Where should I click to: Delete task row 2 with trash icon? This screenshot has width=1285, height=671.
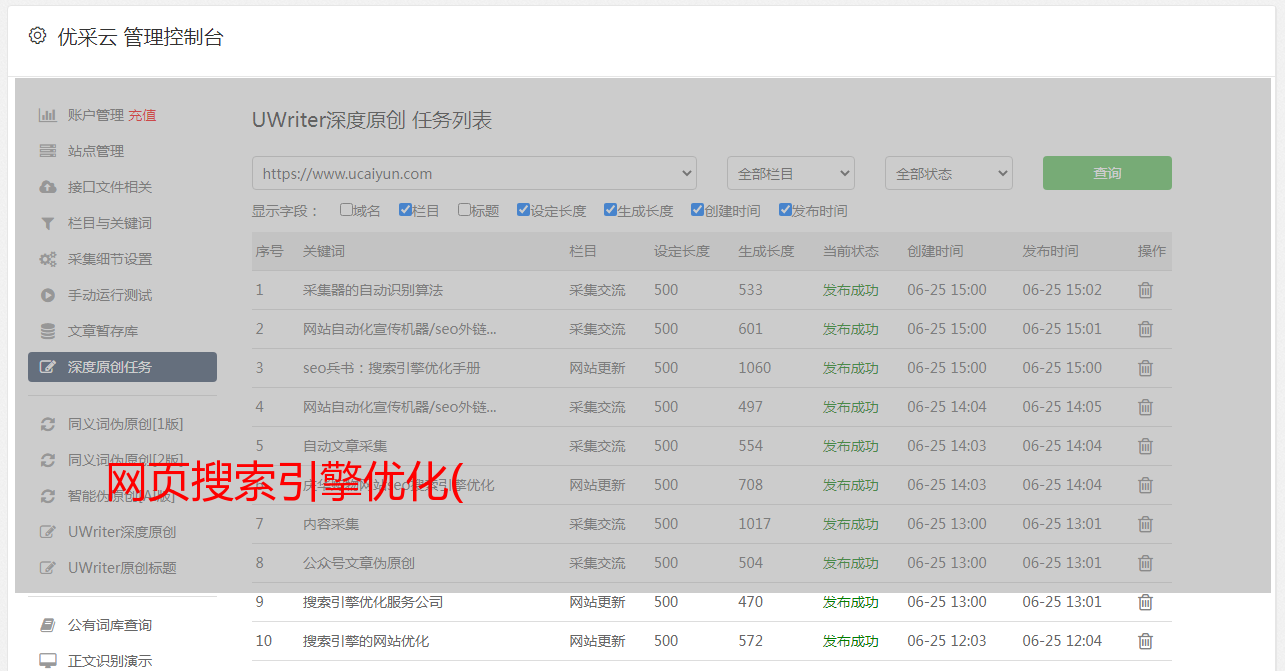pos(1146,329)
